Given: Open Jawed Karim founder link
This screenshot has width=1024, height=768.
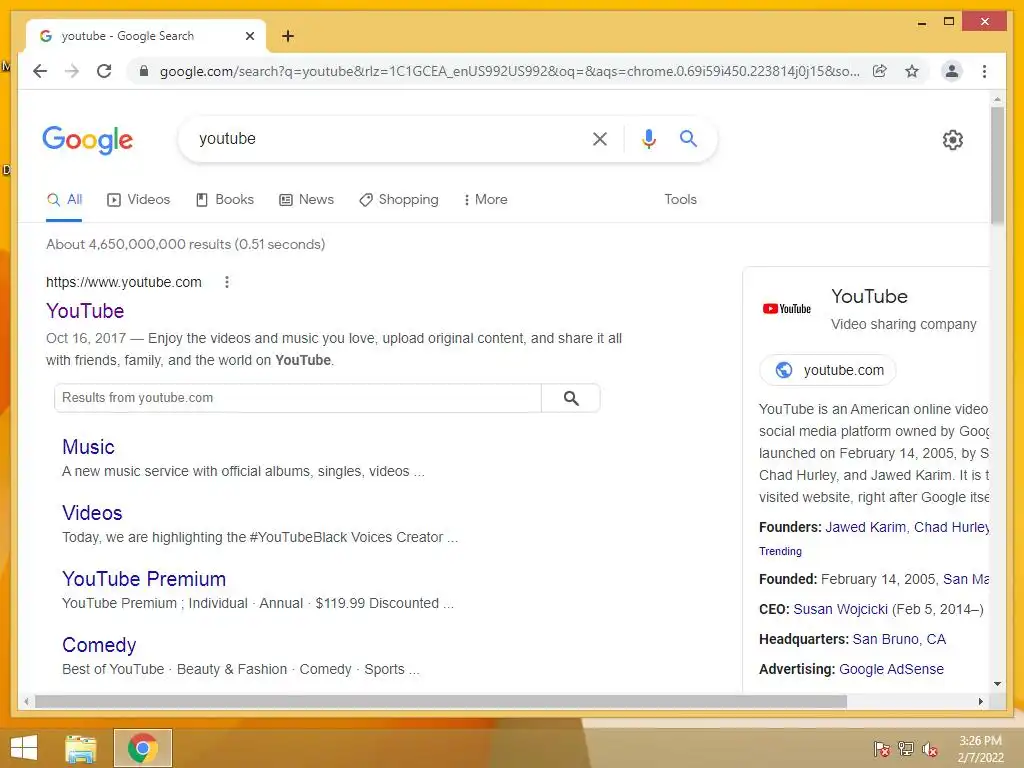Looking at the screenshot, I should tap(865, 528).
